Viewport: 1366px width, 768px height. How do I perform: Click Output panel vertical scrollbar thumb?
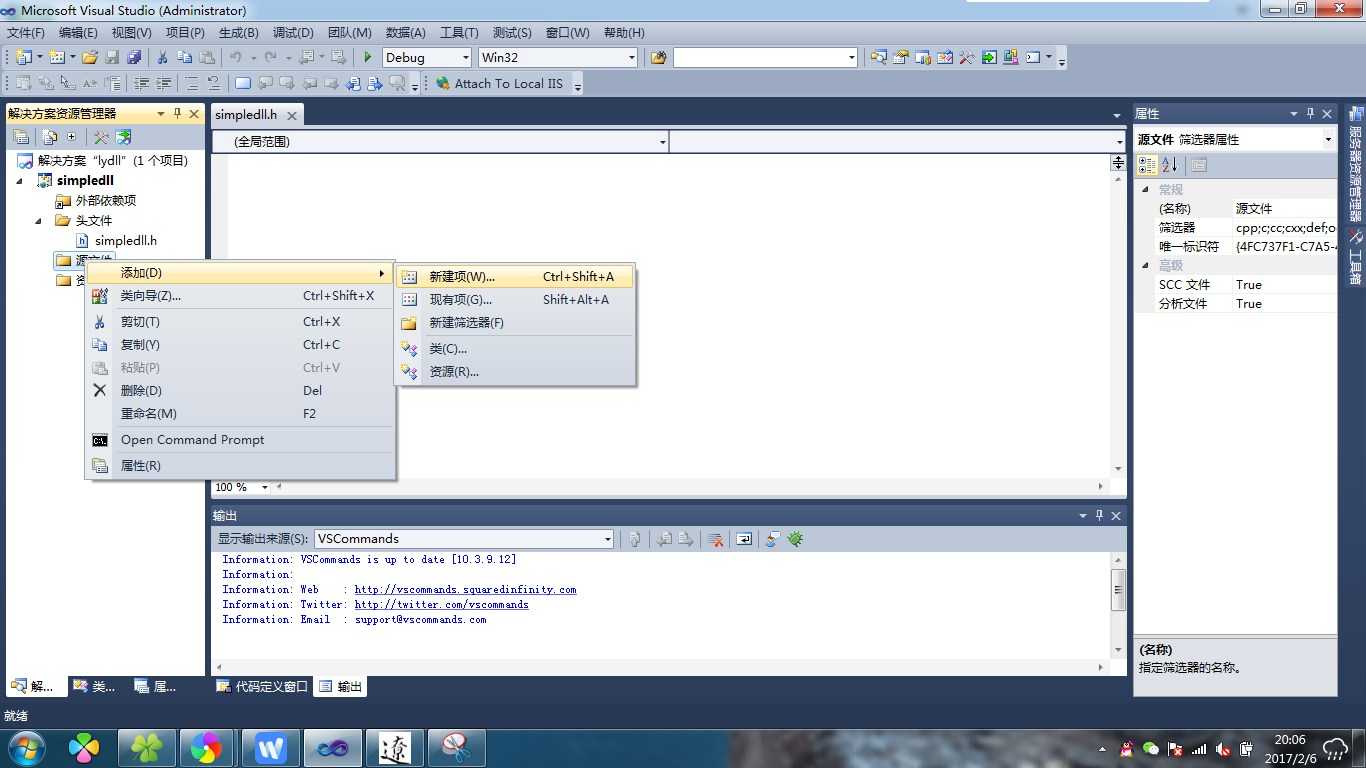pyautogui.click(x=1118, y=590)
